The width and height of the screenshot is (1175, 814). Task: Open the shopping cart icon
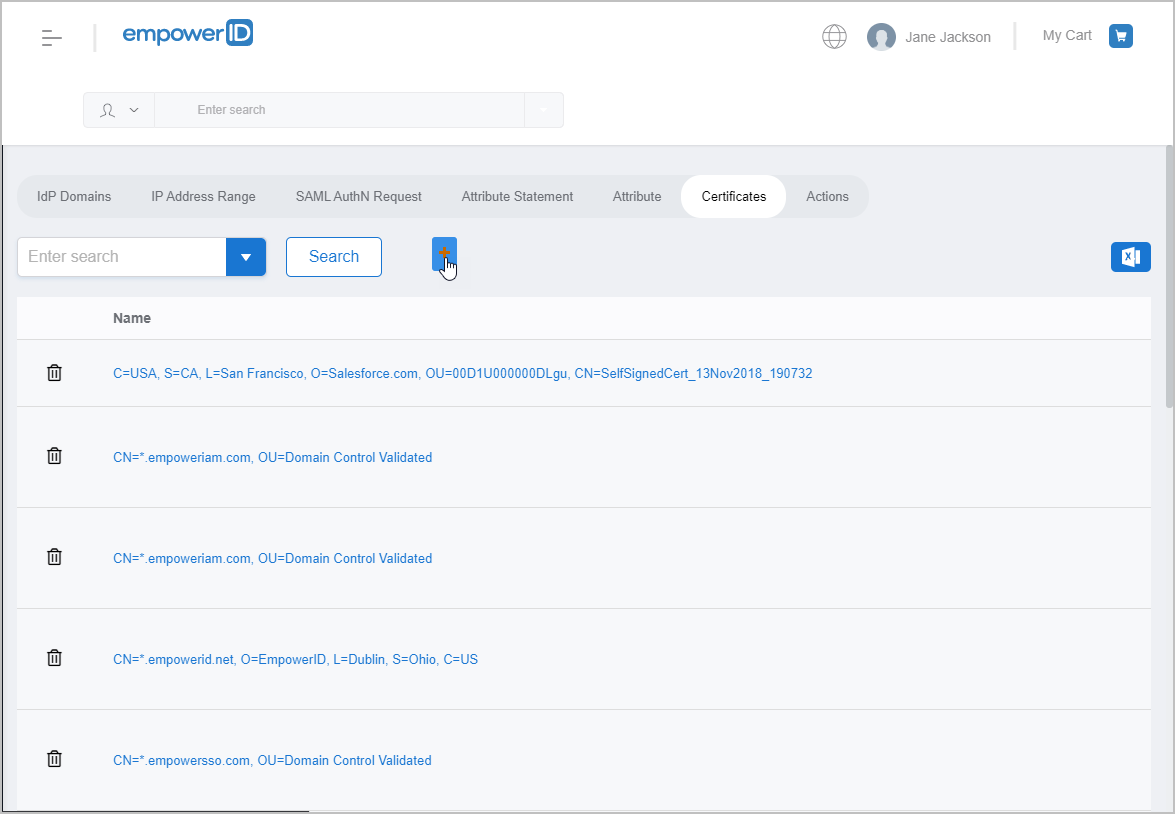(1121, 36)
